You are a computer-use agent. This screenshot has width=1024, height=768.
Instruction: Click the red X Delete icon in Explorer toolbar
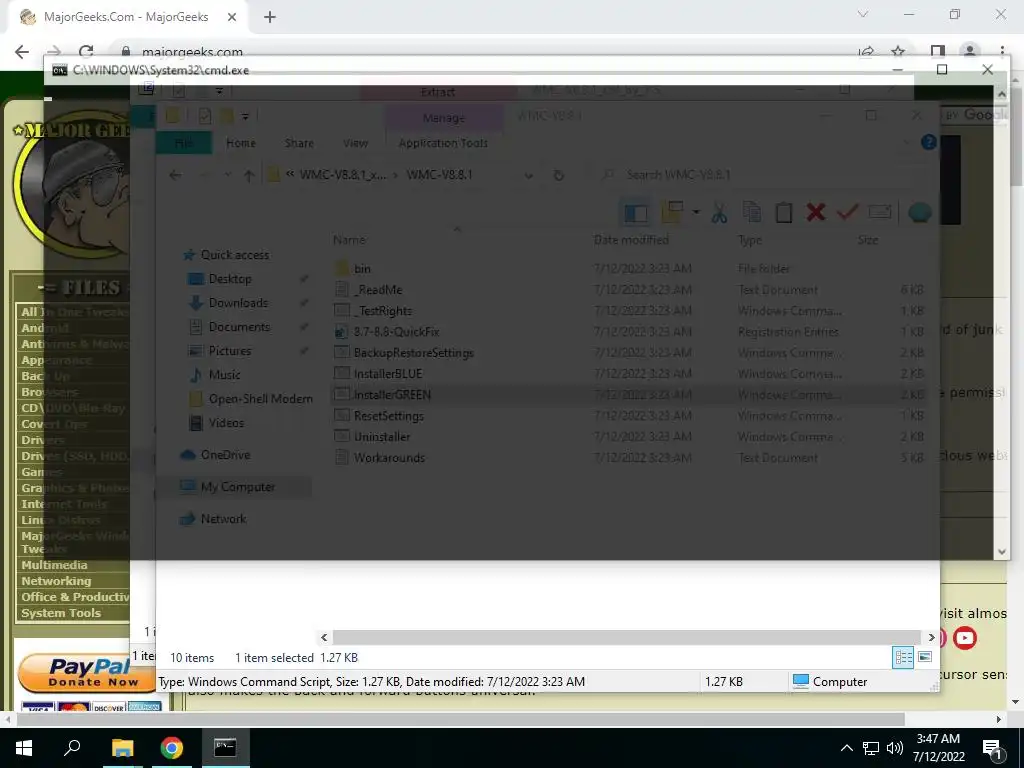[816, 212]
